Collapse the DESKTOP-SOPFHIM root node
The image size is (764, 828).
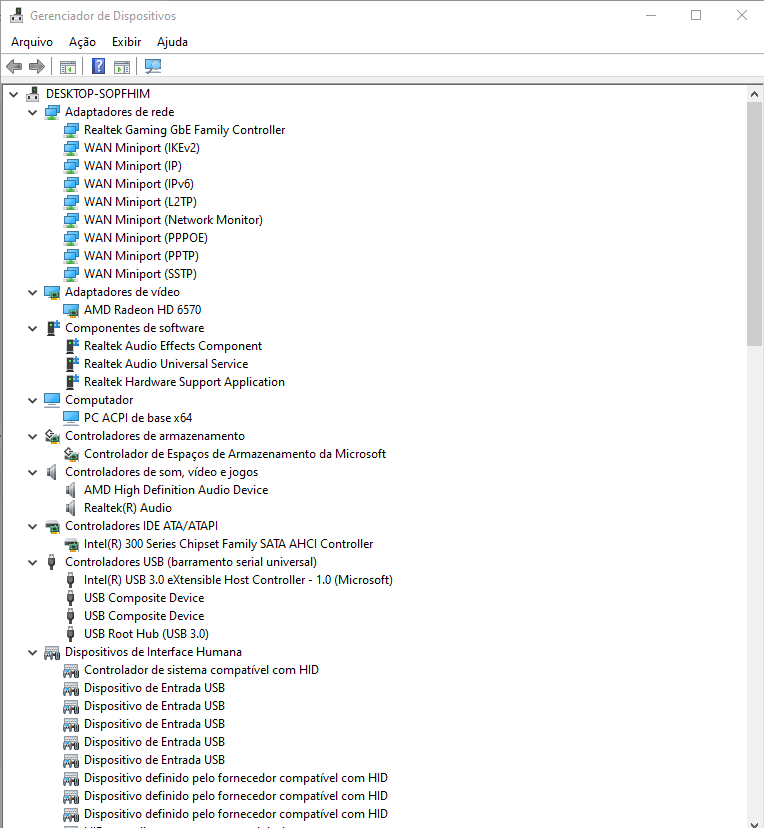point(14,95)
